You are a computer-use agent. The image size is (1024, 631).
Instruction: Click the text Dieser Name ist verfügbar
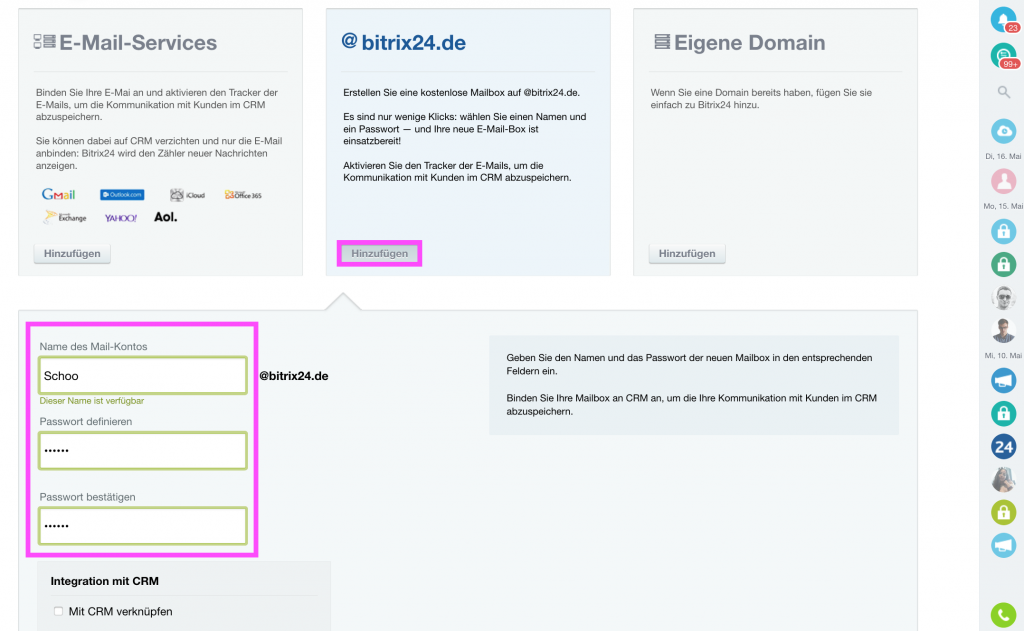92,401
